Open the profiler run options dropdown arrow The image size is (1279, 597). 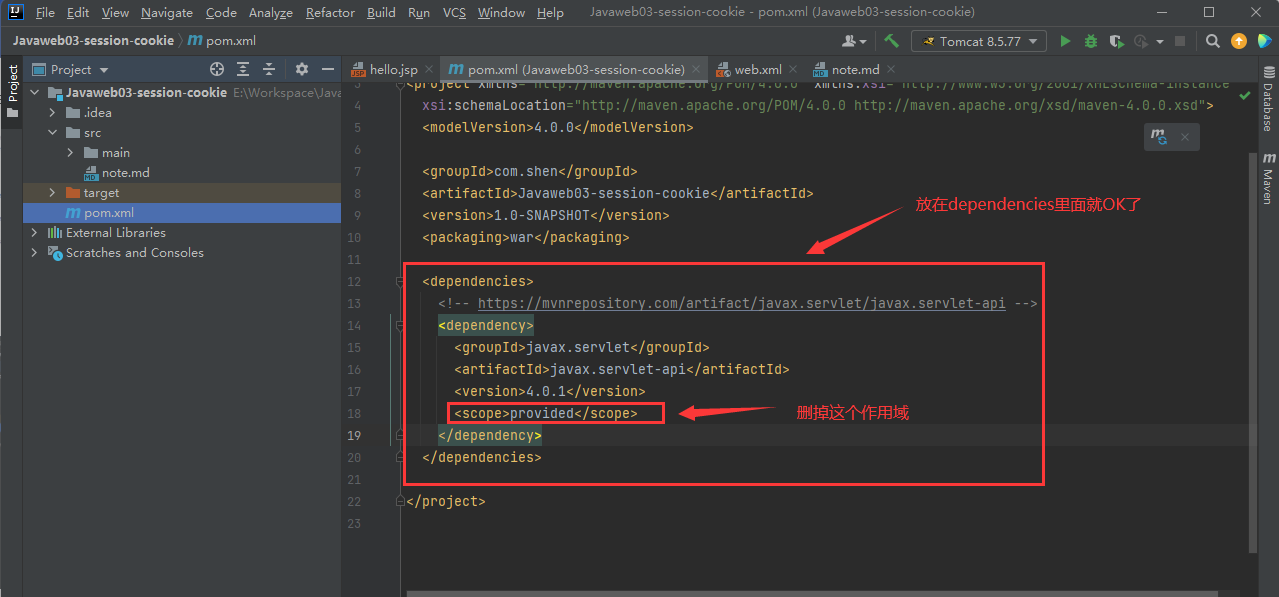[x=1160, y=42]
